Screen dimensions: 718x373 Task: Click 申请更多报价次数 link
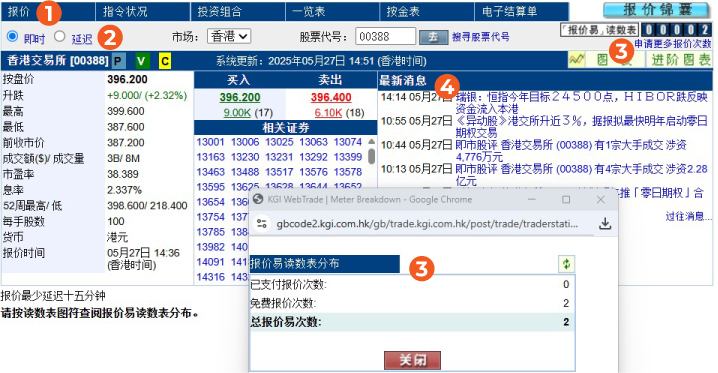673,44
